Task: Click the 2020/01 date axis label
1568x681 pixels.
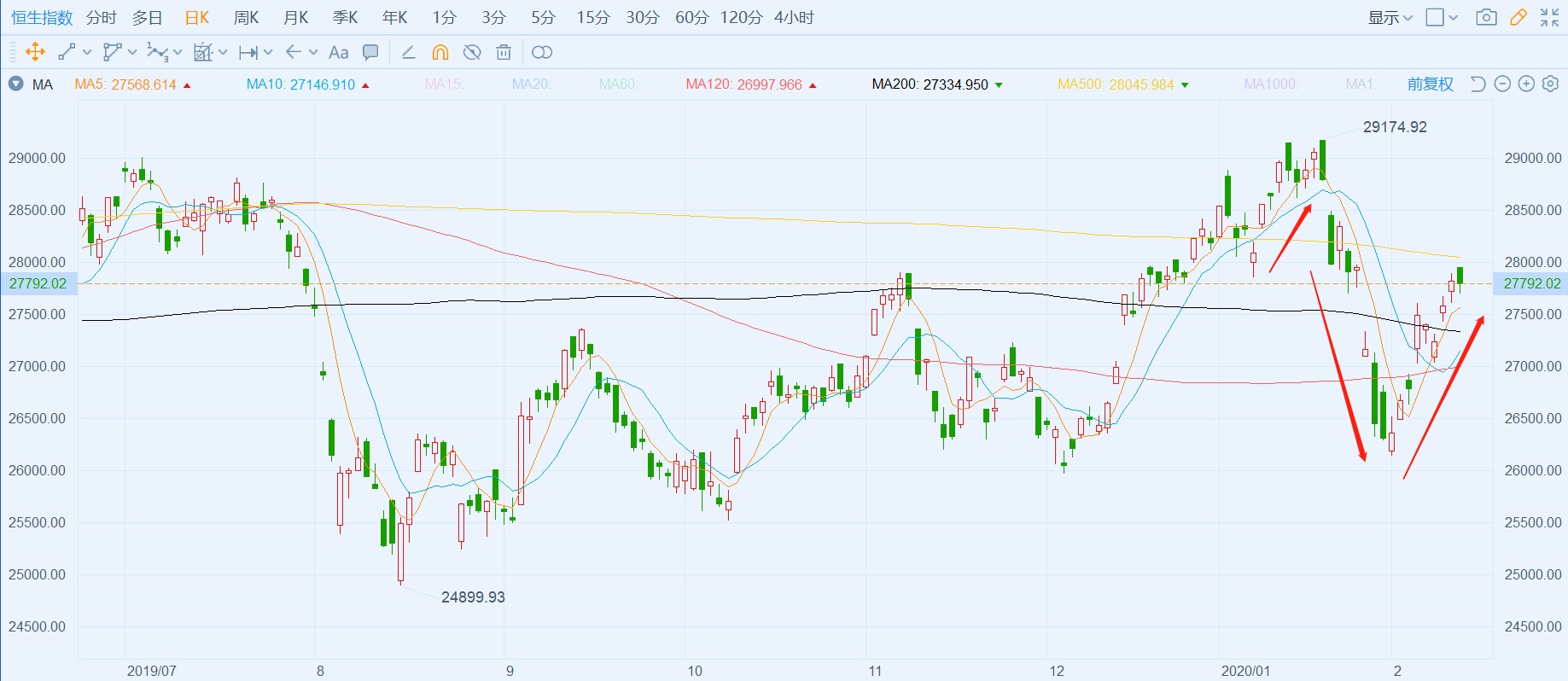Action: pyautogui.click(x=1245, y=671)
